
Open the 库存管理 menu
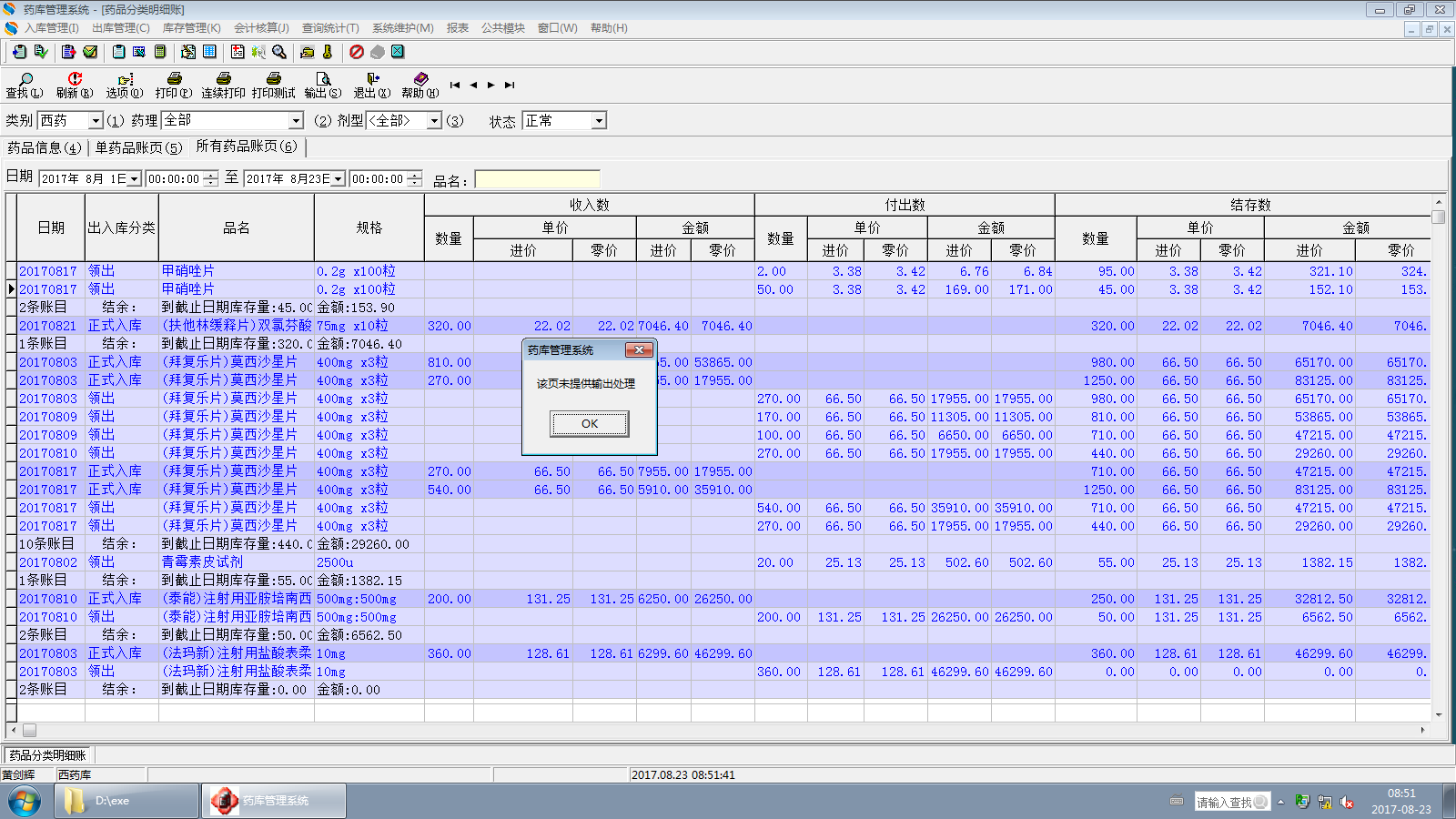[191, 28]
